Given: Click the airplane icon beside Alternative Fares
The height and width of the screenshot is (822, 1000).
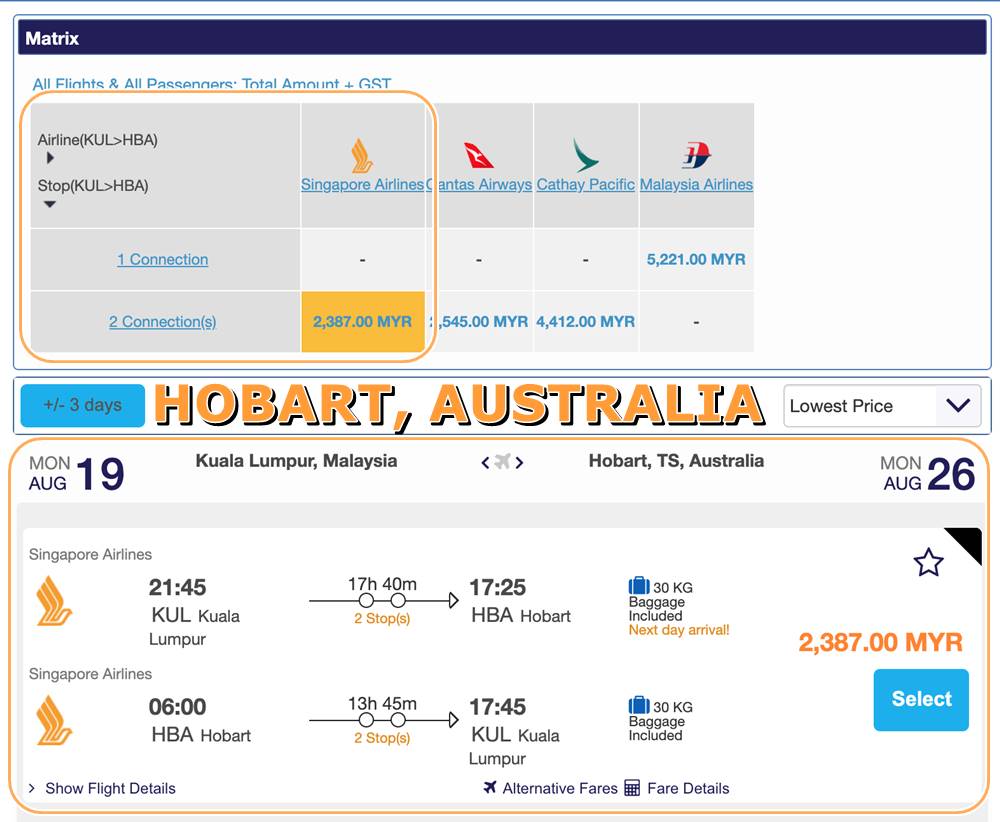Looking at the screenshot, I should [490, 788].
